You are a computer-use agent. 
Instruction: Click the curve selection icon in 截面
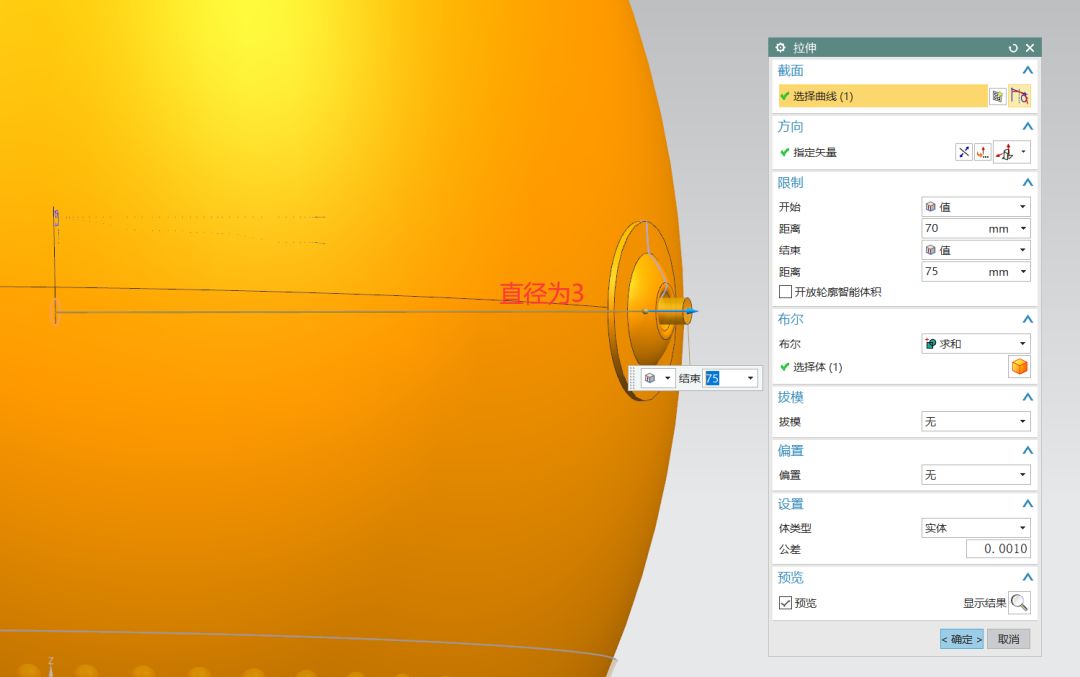pyautogui.click(x=1019, y=96)
